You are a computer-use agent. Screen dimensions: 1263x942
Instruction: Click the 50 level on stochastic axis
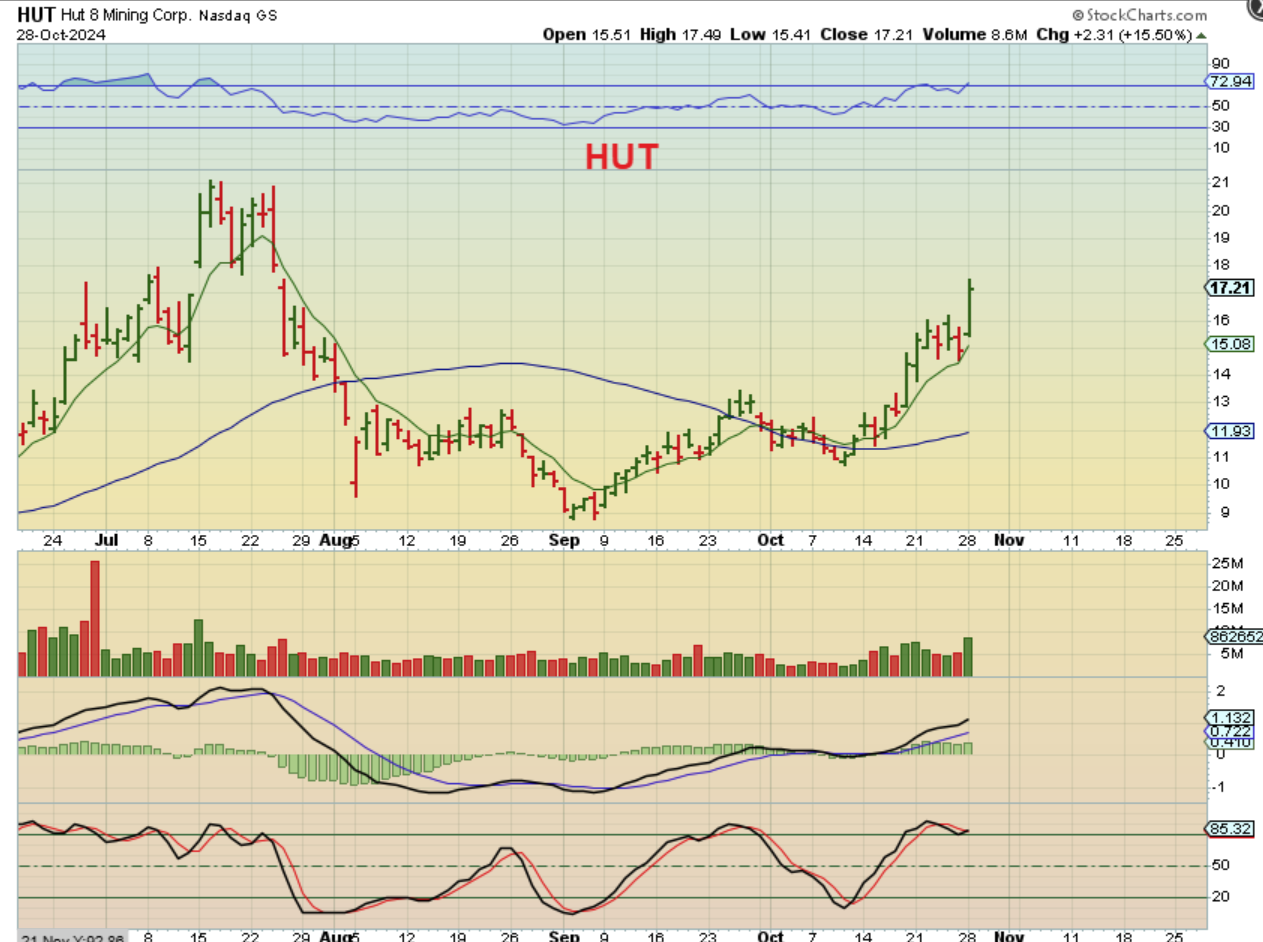click(1221, 866)
